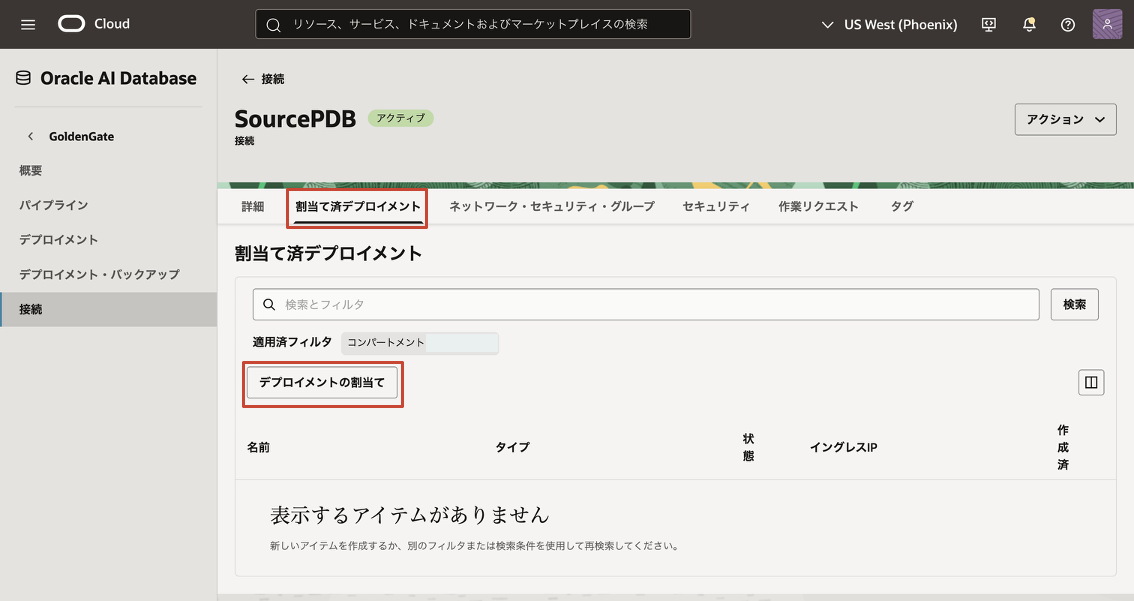Select the 作業リクエスト tab
Viewport: 1134px width, 601px height.
[x=818, y=207]
